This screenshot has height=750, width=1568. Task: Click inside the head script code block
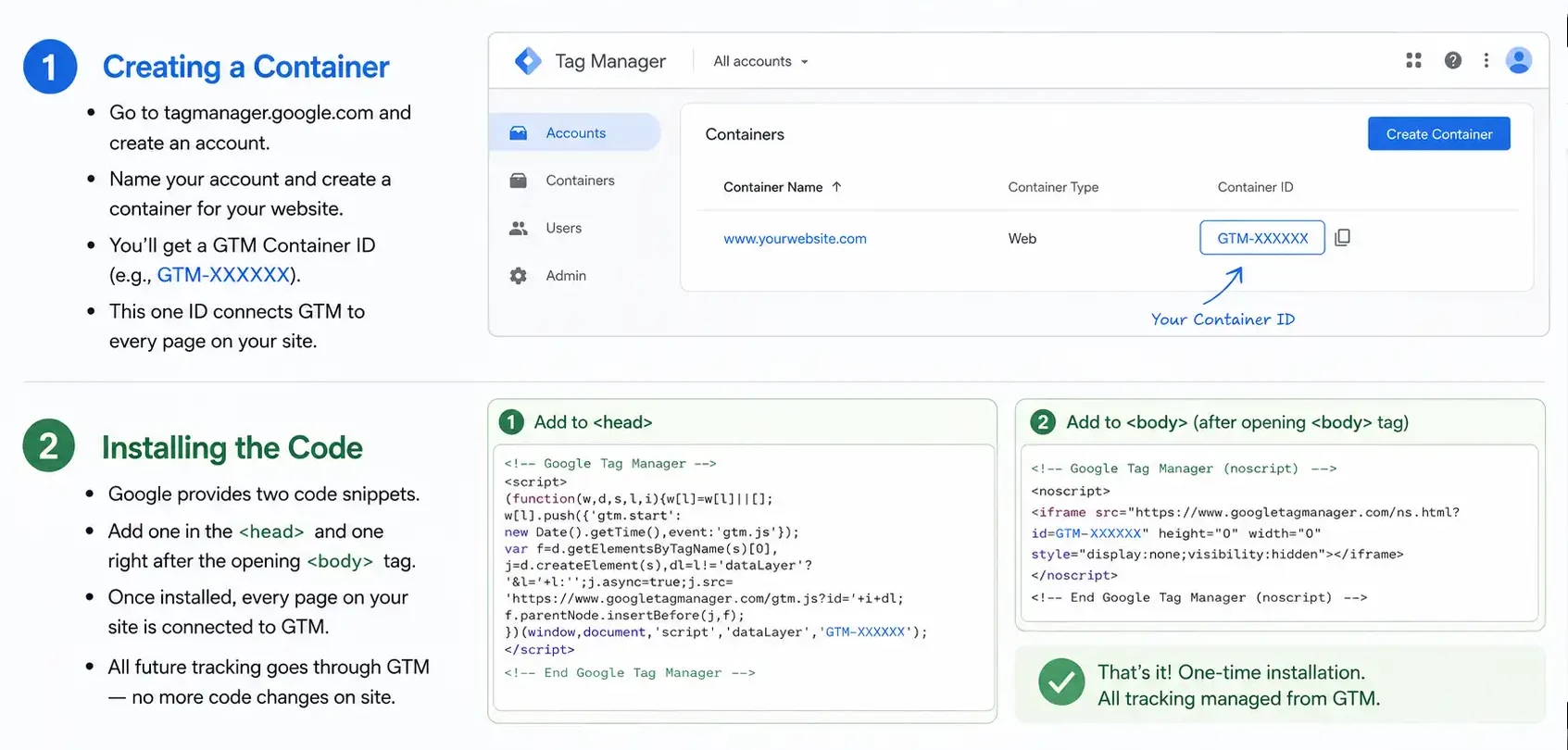pyautogui.click(x=744, y=578)
